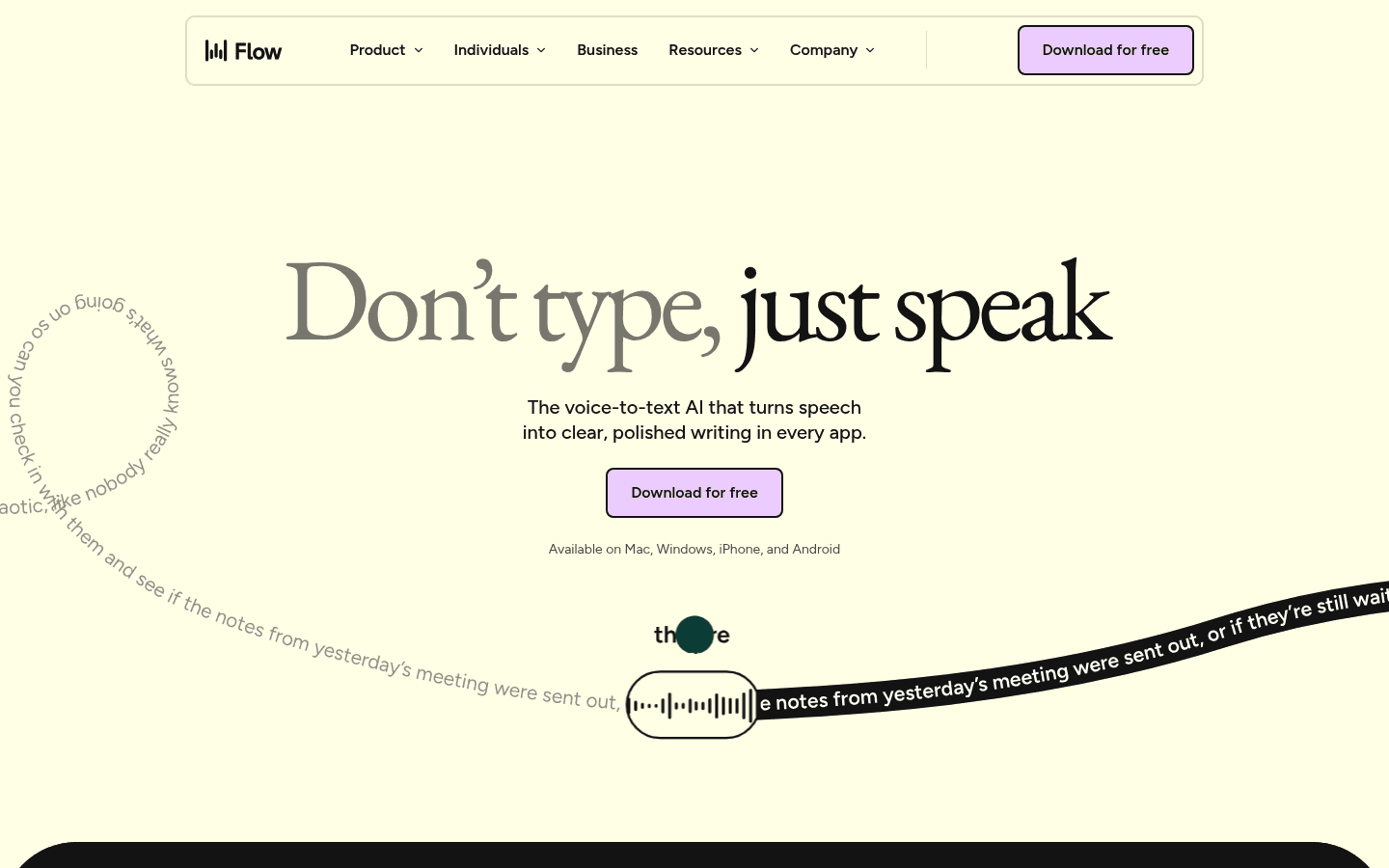
Task: Click the audio waveform pill
Action: point(693,705)
